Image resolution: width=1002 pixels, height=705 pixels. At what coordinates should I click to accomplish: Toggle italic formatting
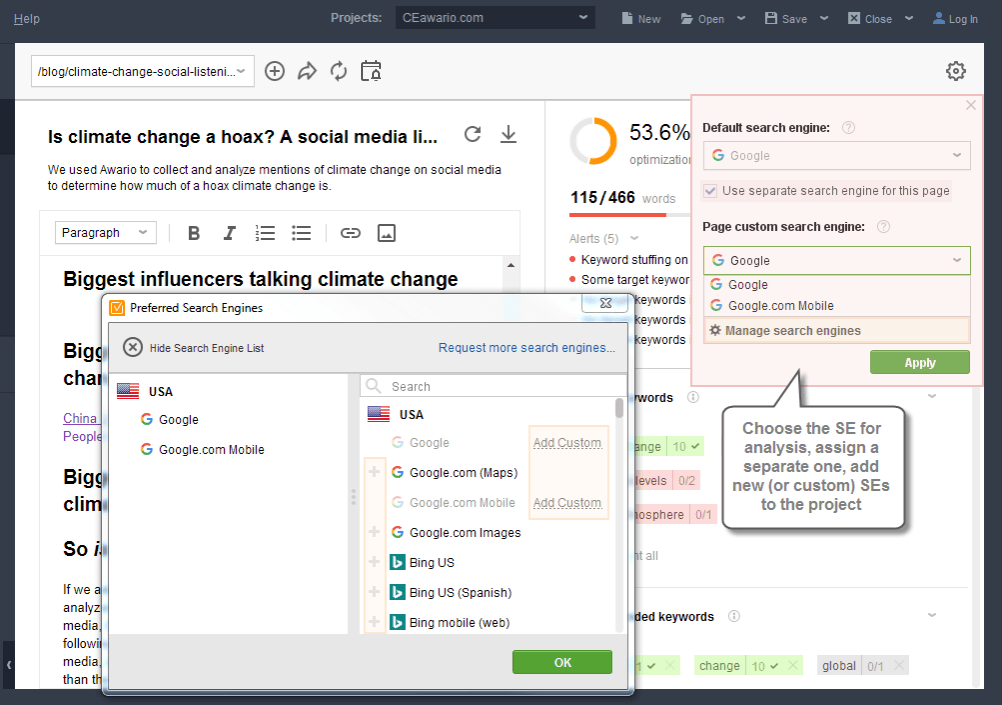(229, 233)
